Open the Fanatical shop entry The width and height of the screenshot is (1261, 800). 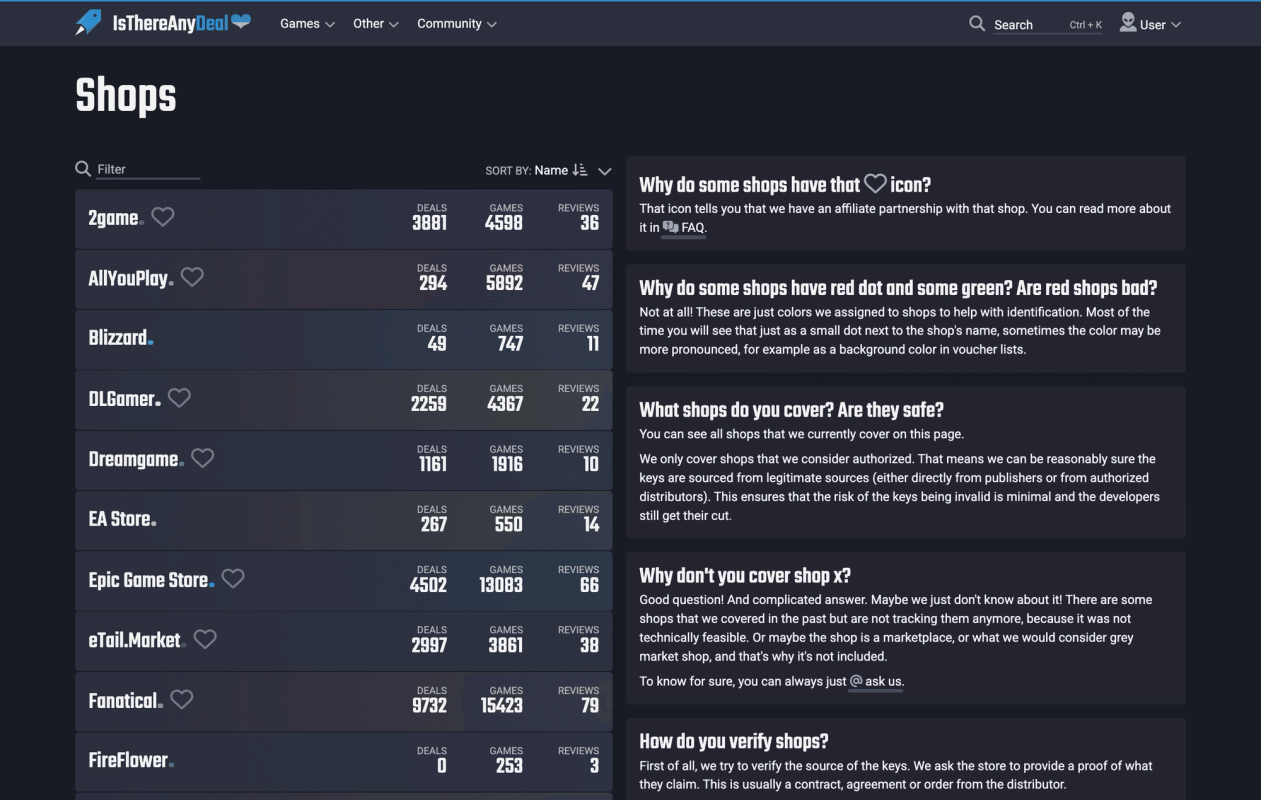(x=344, y=701)
